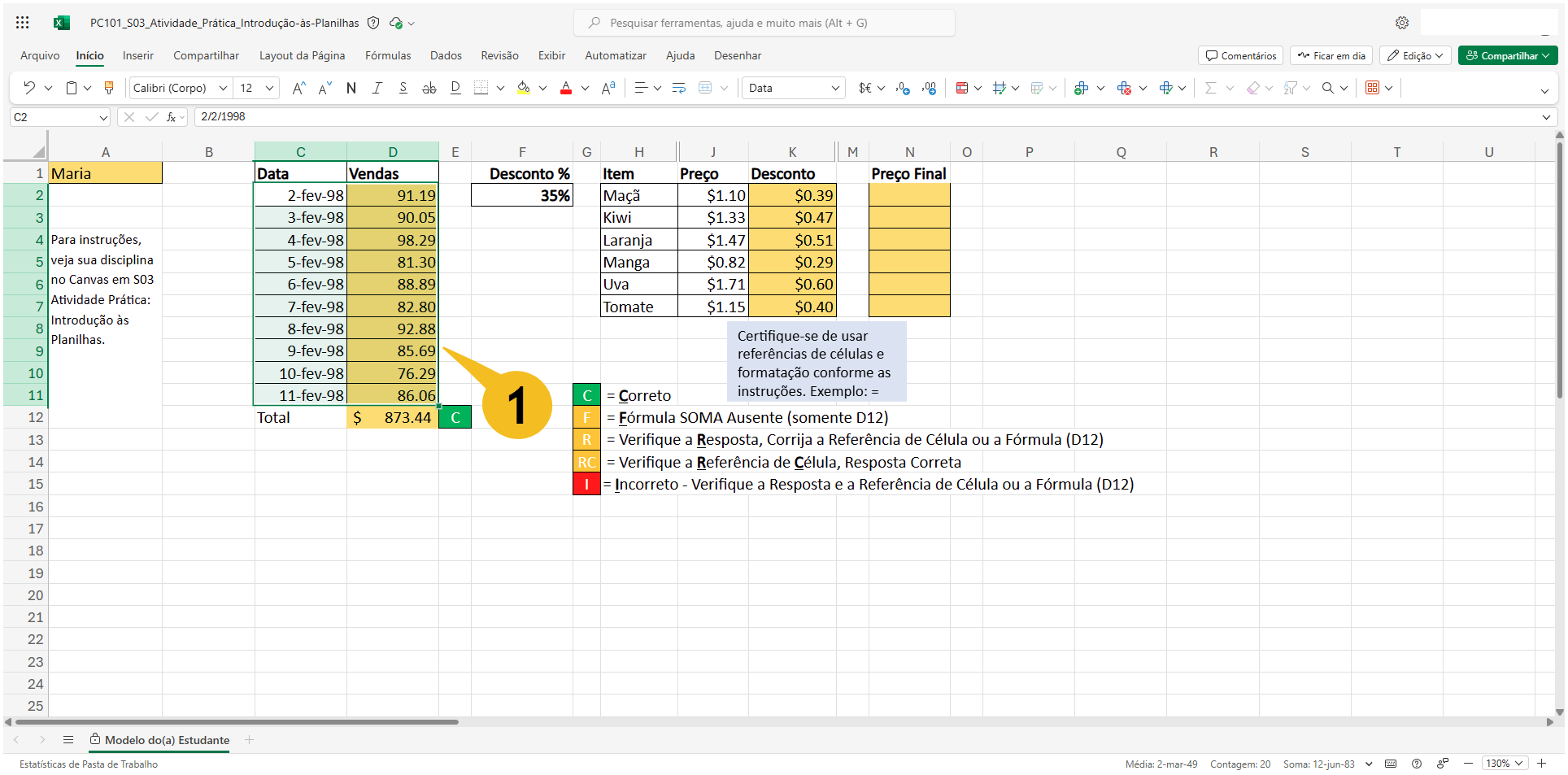Click the Comentários button
The height and width of the screenshot is (775, 1568).
click(1240, 55)
